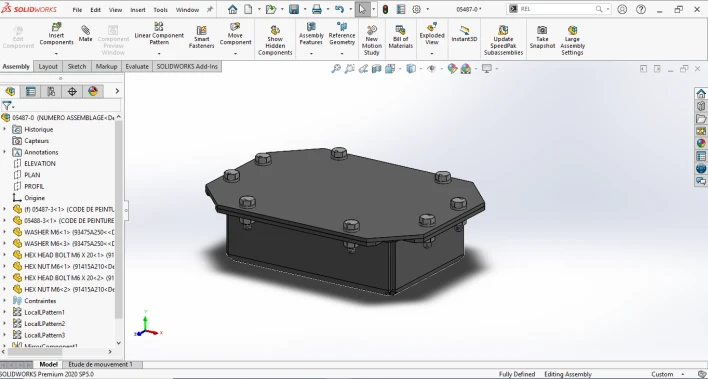Viewport: 708px width, 379px height.
Task: Open Insert Components dropdown arrow
Action: click(x=56, y=53)
